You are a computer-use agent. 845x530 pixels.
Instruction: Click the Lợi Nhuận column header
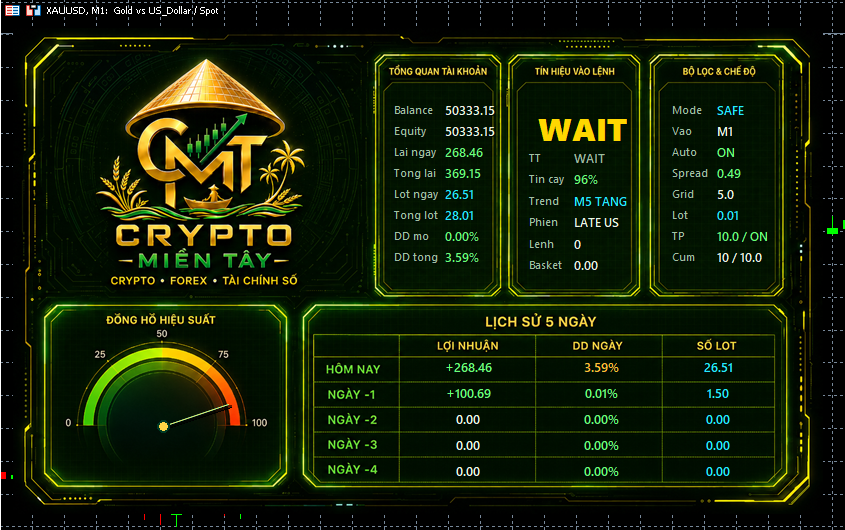coord(467,346)
